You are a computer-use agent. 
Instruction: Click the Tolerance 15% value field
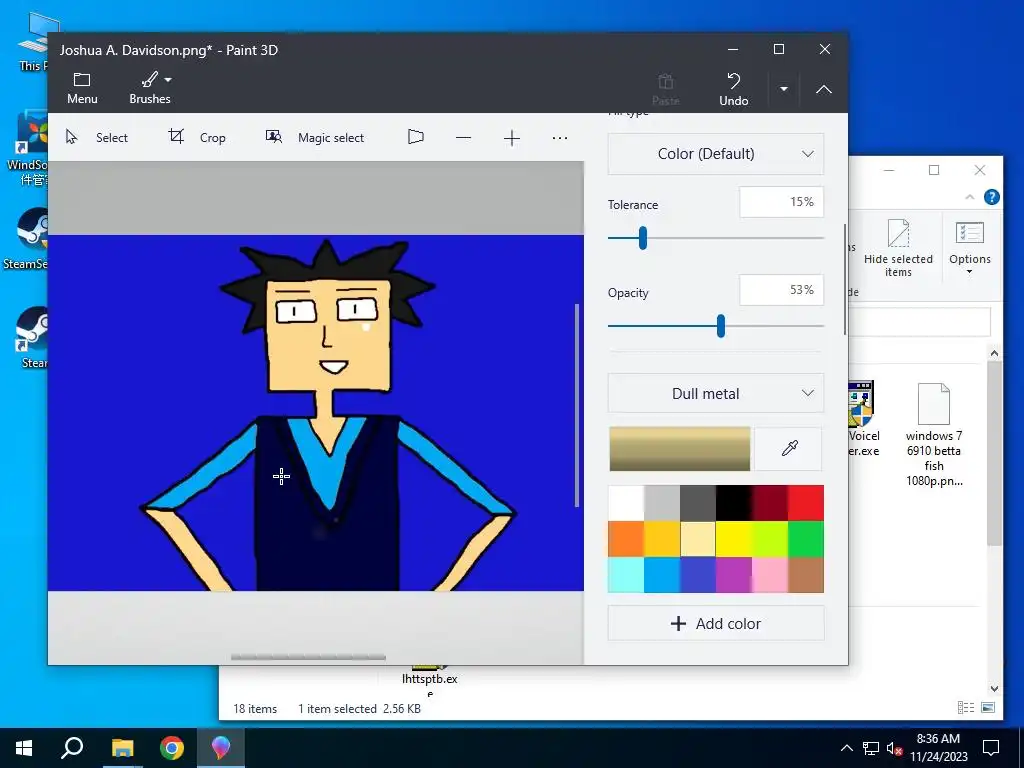click(x=781, y=202)
